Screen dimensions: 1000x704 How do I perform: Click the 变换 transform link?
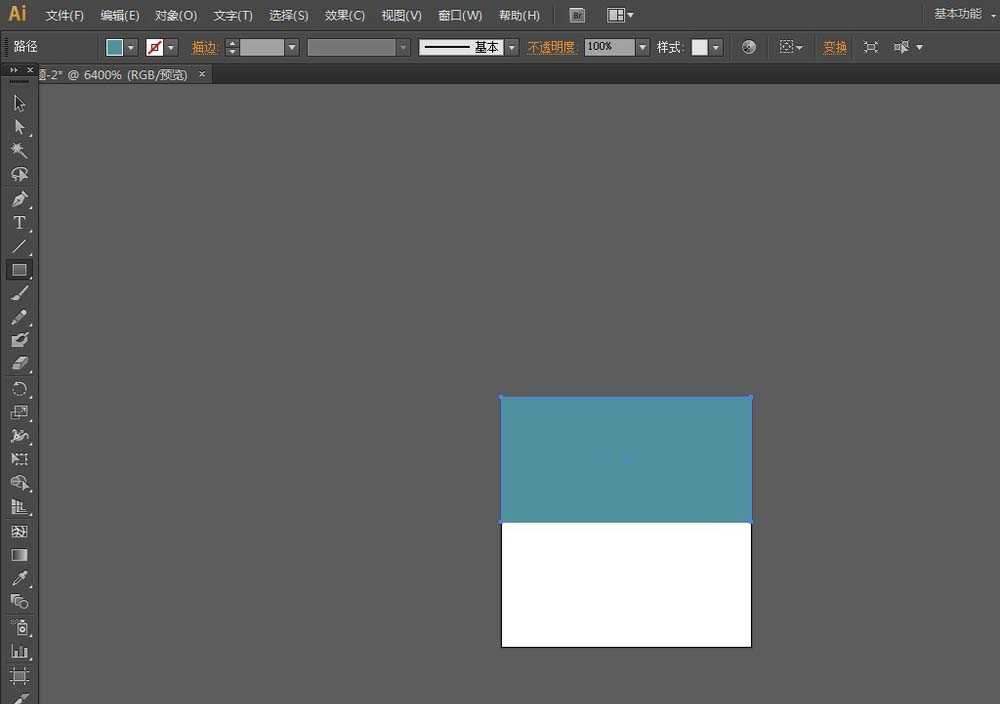(x=835, y=48)
